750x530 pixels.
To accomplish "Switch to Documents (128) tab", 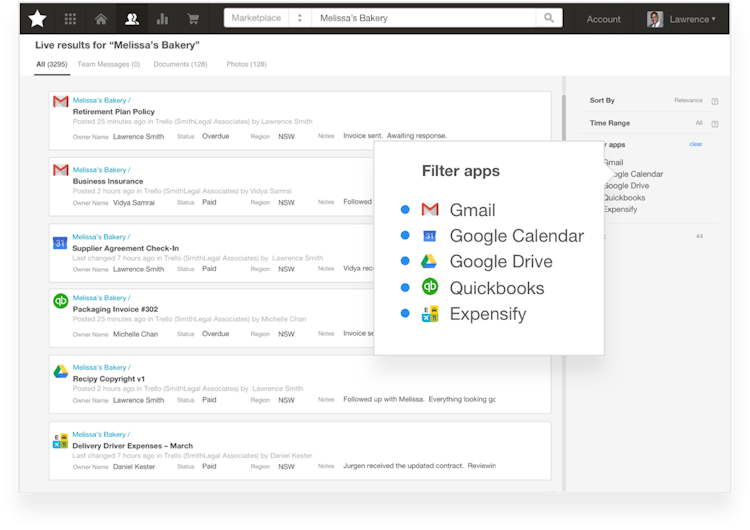I will click(180, 64).
